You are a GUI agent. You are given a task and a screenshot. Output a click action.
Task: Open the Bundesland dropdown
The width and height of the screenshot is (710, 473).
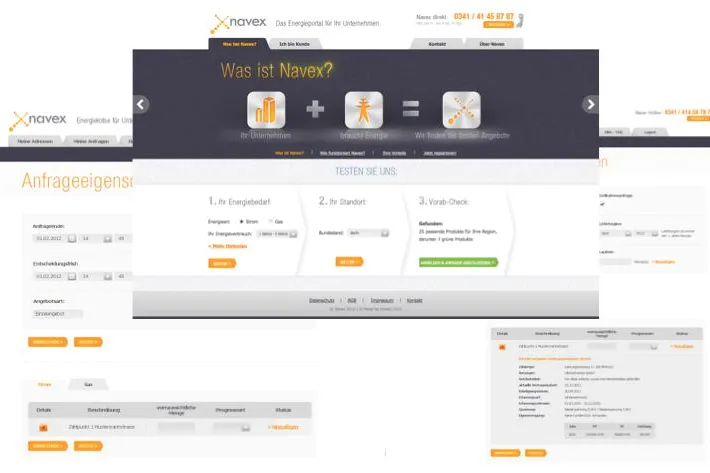[x=369, y=233]
